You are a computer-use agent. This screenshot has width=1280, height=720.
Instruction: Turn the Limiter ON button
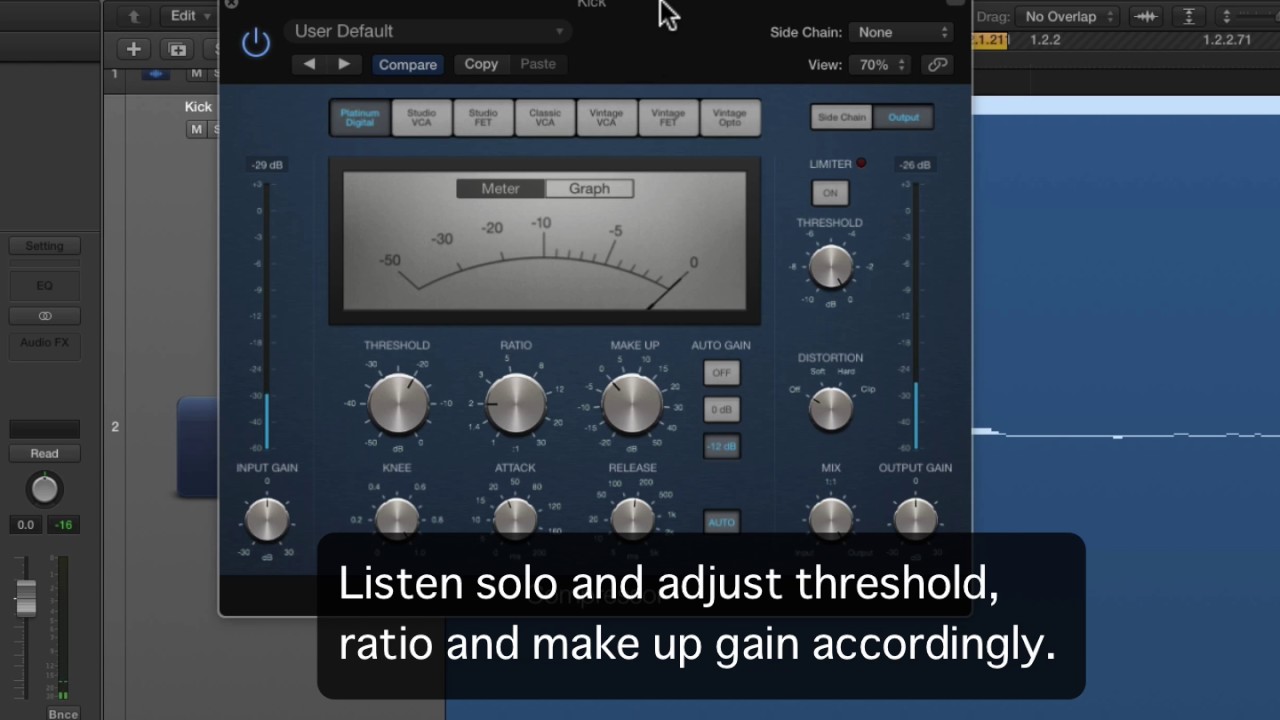click(x=830, y=193)
